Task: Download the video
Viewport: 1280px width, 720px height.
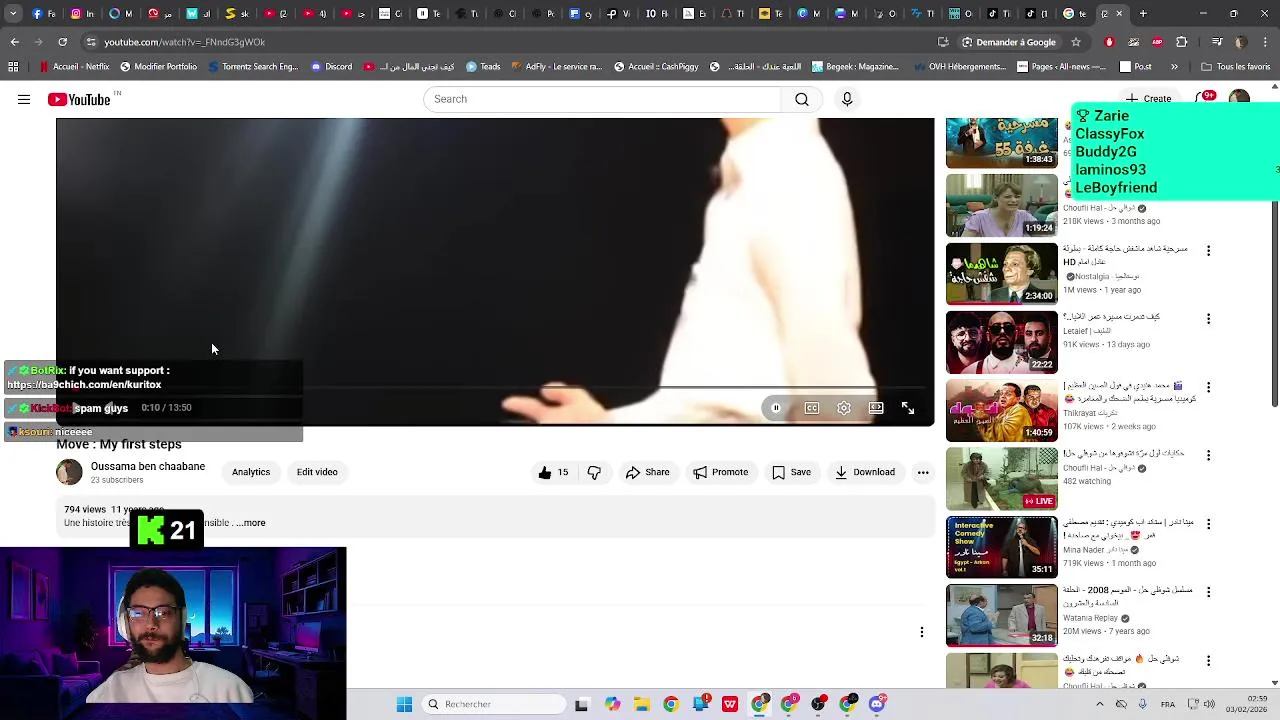Action: point(865,472)
